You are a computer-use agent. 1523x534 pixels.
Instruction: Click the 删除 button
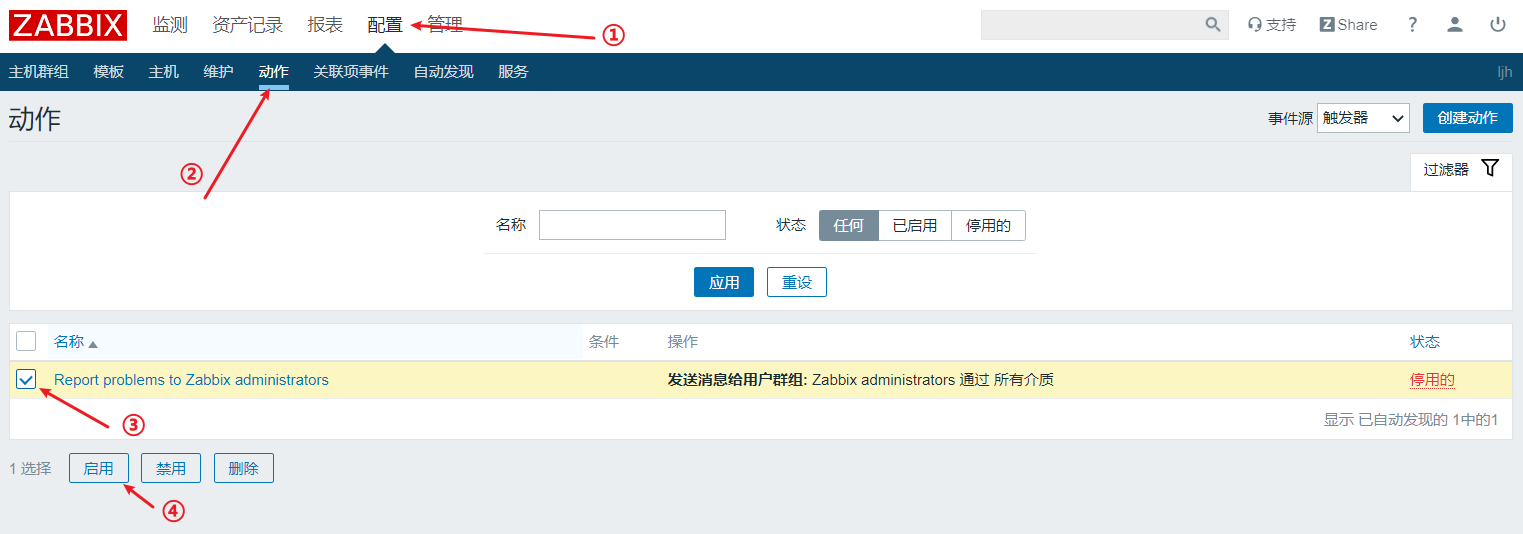point(244,468)
